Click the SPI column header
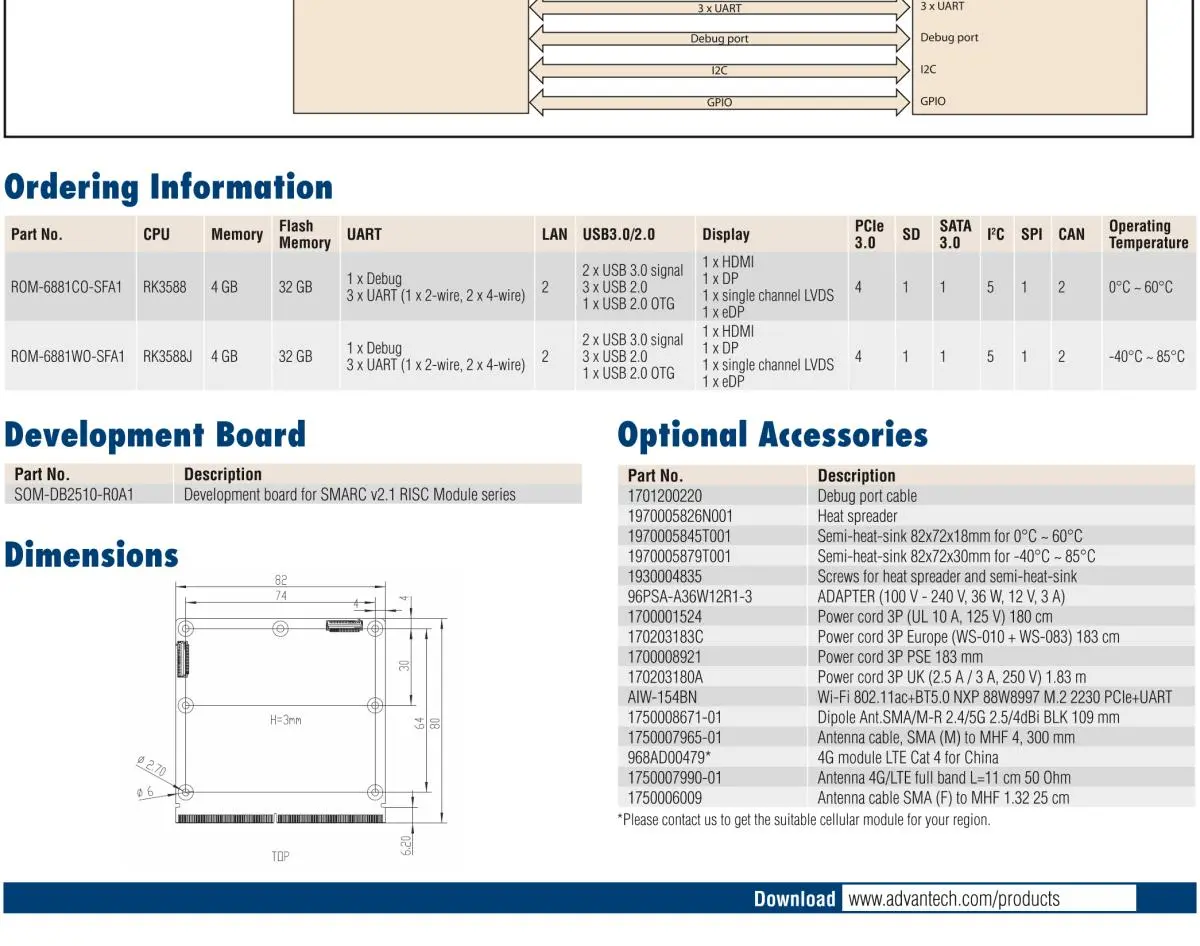The height and width of the screenshot is (946, 1200). pyautogui.click(x=1031, y=234)
